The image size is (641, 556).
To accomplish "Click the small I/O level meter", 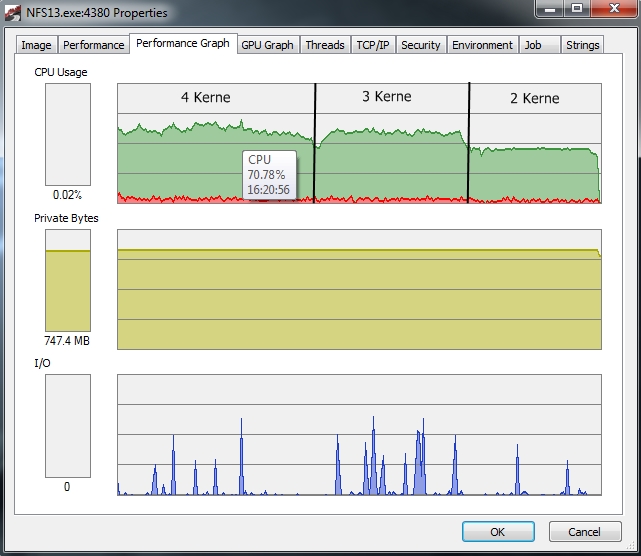I will [x=68, y=426].
